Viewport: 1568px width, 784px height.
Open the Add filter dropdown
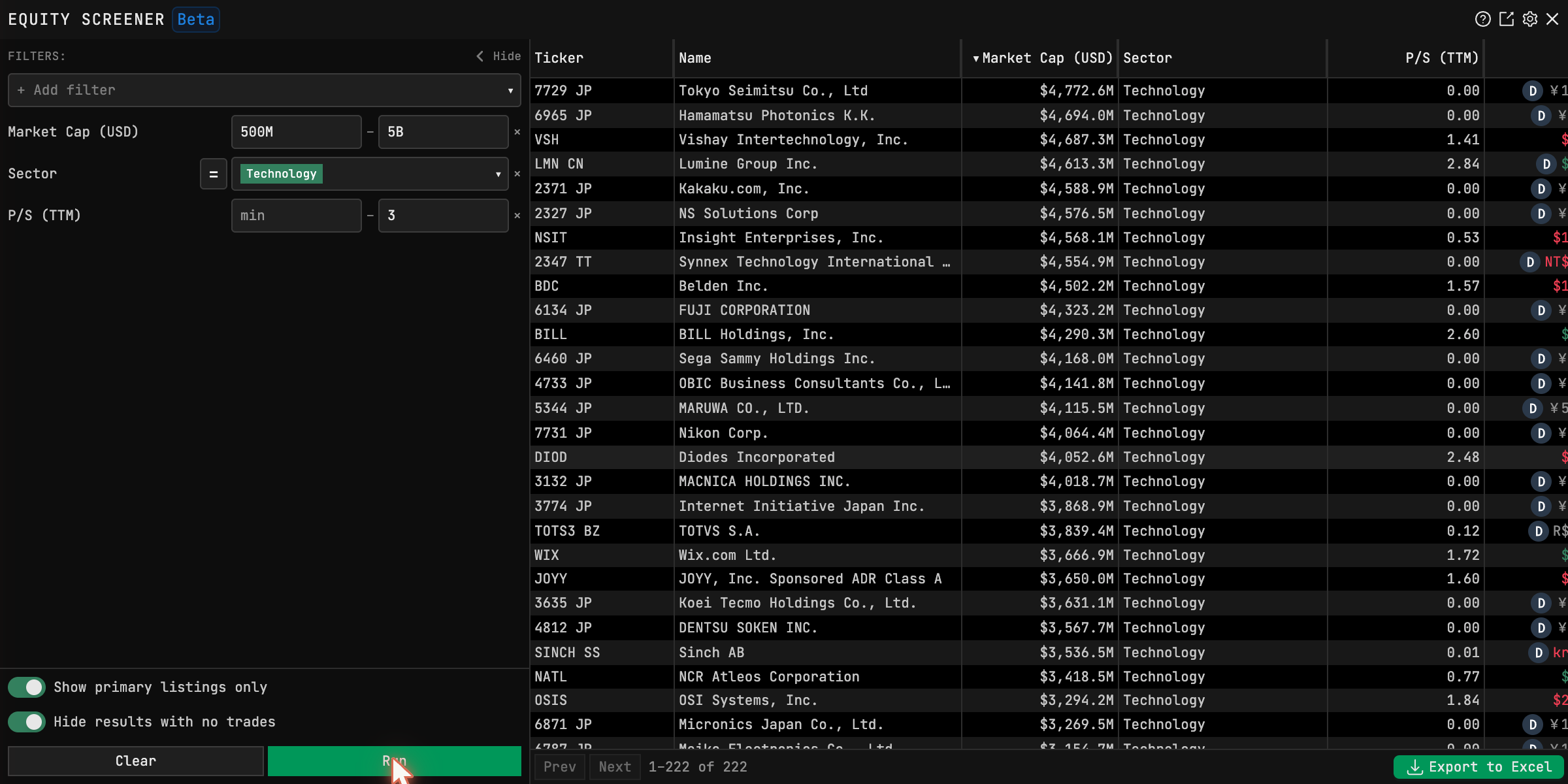coord(265,90)
